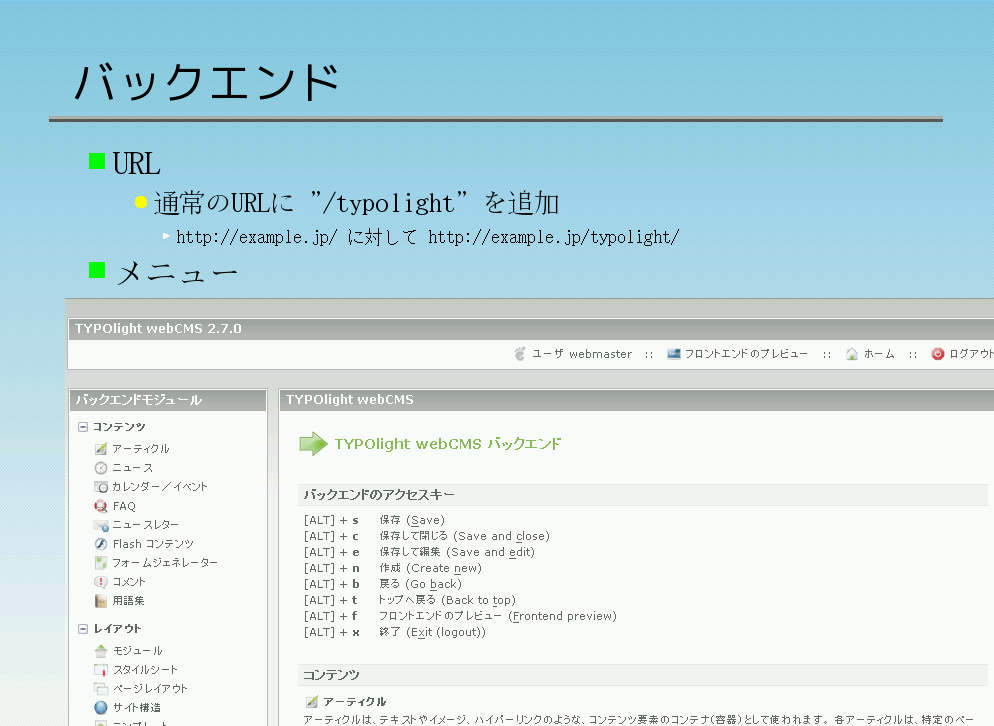Click the ユーザ webmaster link
This screenshot has width=994, height=726.
coord(581,354)
